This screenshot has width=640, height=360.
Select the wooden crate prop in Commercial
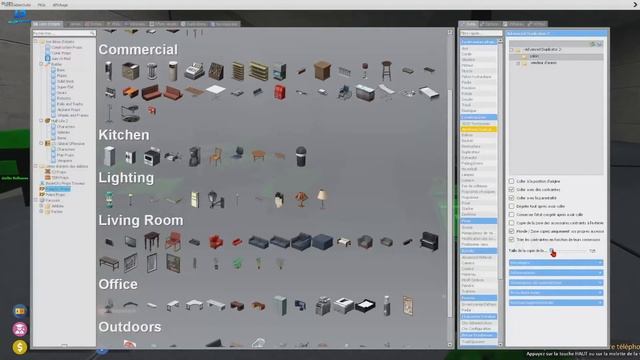[322, 70]
